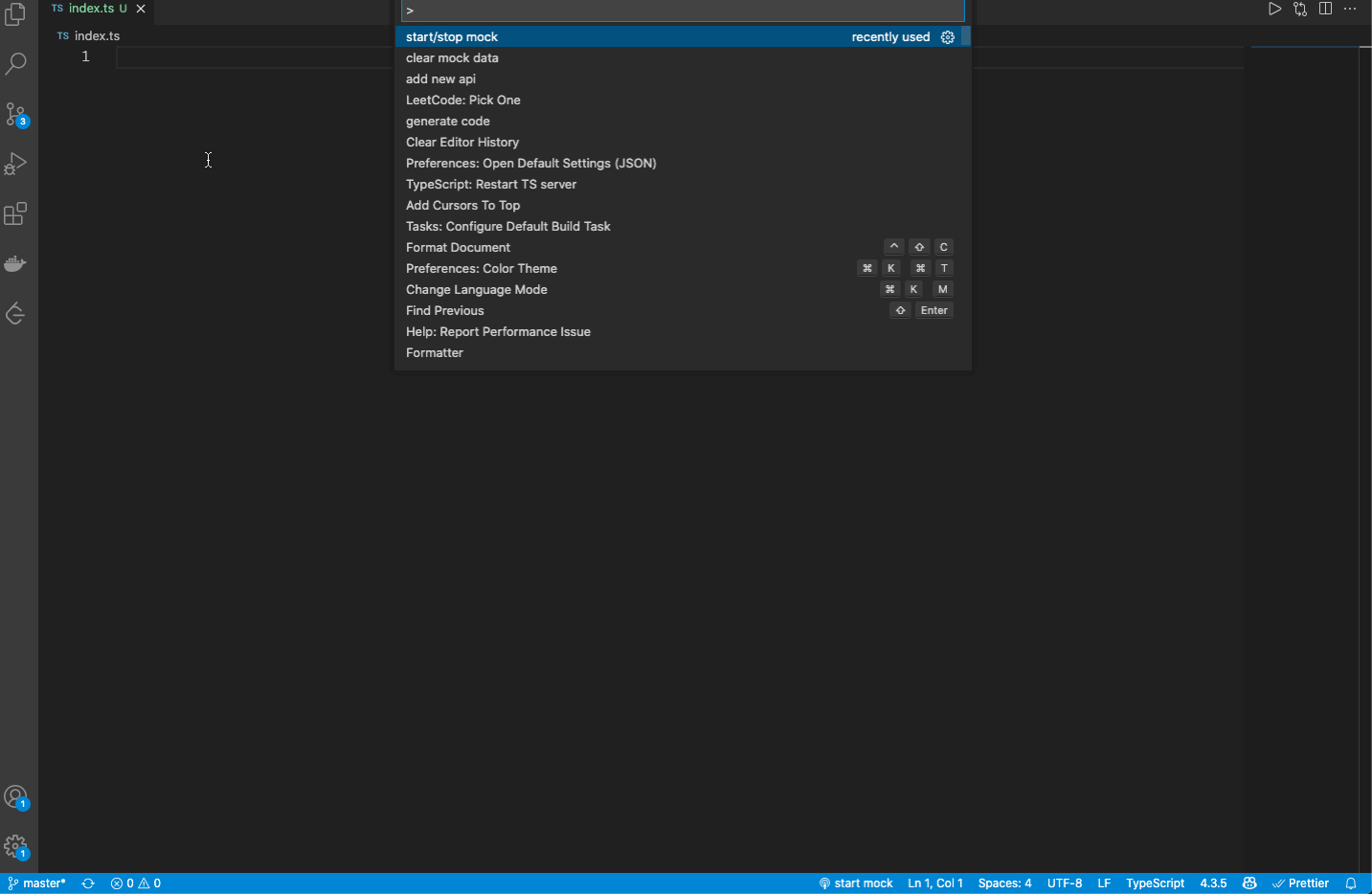Click the feedback smiley in status bar
Viewport: 1372px width, 894px height.
(x=1249, y=883)
